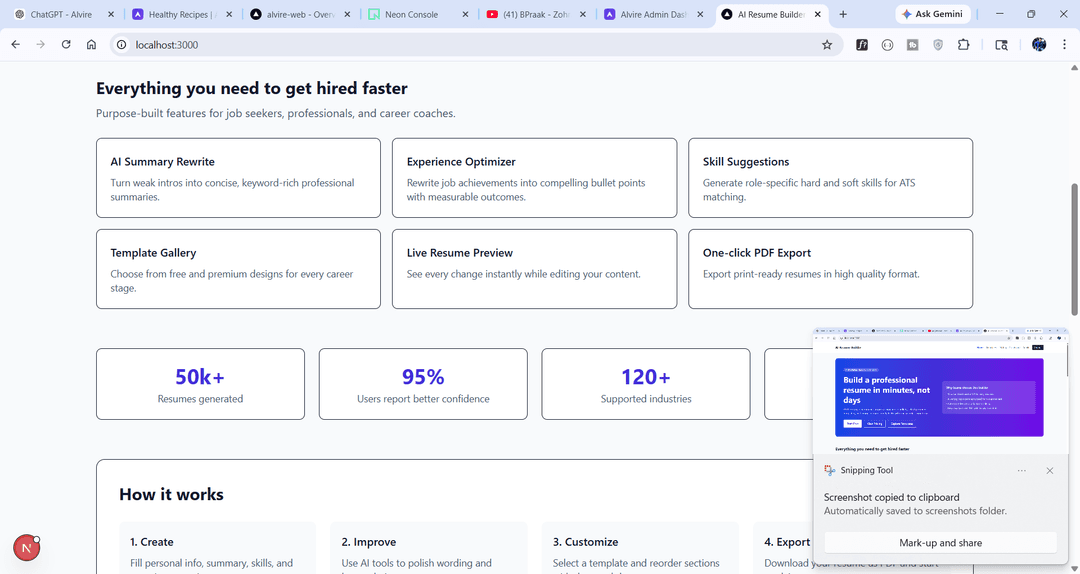Click the page vertical scrollbar thumb

[1074, 248]
